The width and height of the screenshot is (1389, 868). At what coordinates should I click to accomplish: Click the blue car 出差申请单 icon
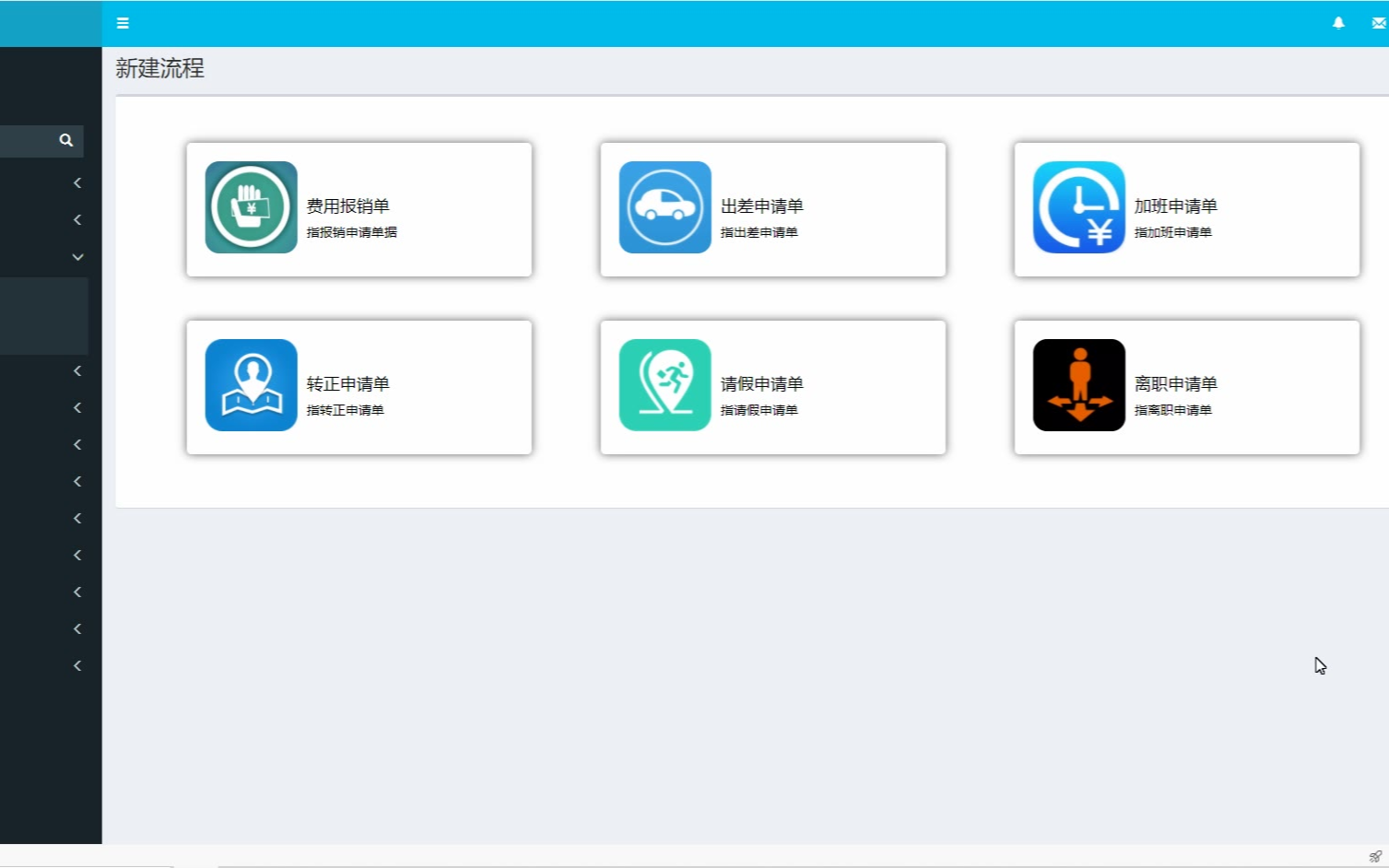(665, 207)
